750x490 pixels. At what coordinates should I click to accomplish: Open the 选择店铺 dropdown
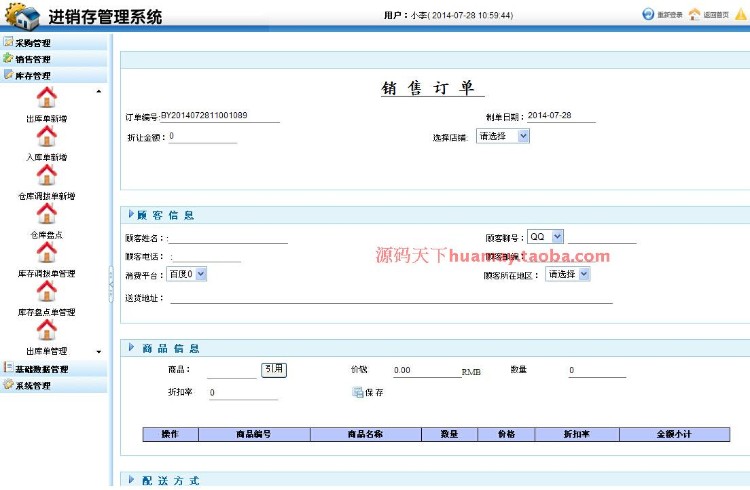(503, 136)
